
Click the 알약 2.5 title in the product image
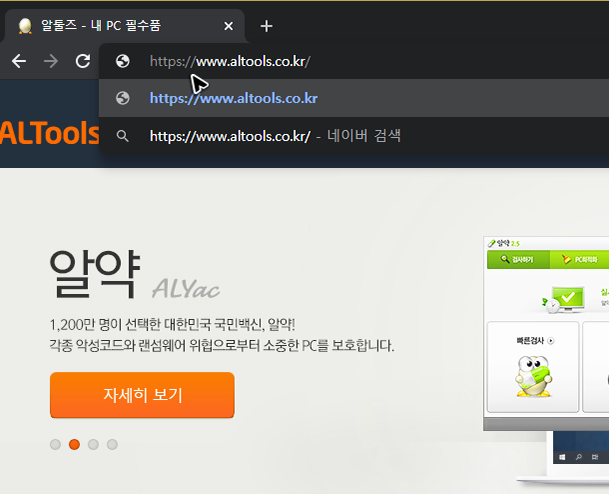504,244
